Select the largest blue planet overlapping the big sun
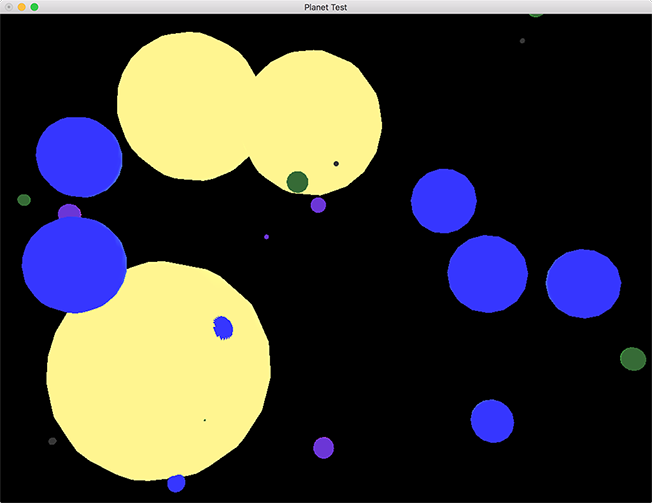 click(74, 265)
